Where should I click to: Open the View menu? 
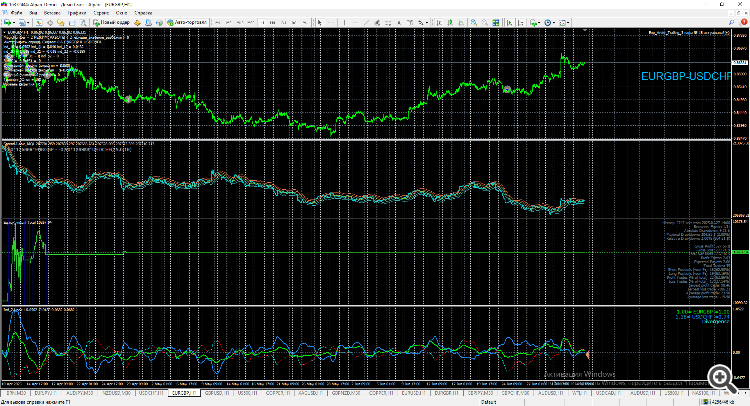33,13
